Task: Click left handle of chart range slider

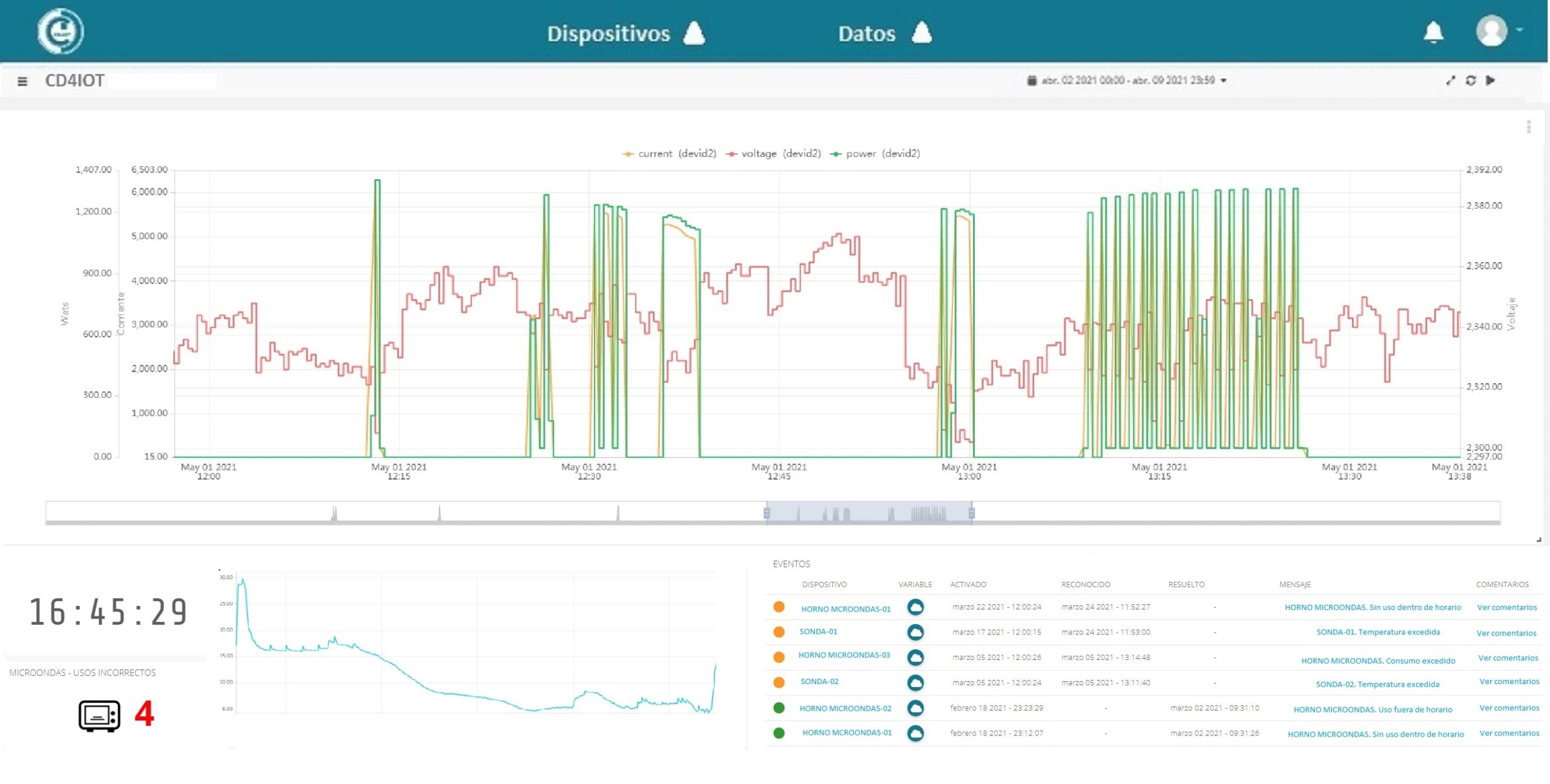Action: (767, 513)
